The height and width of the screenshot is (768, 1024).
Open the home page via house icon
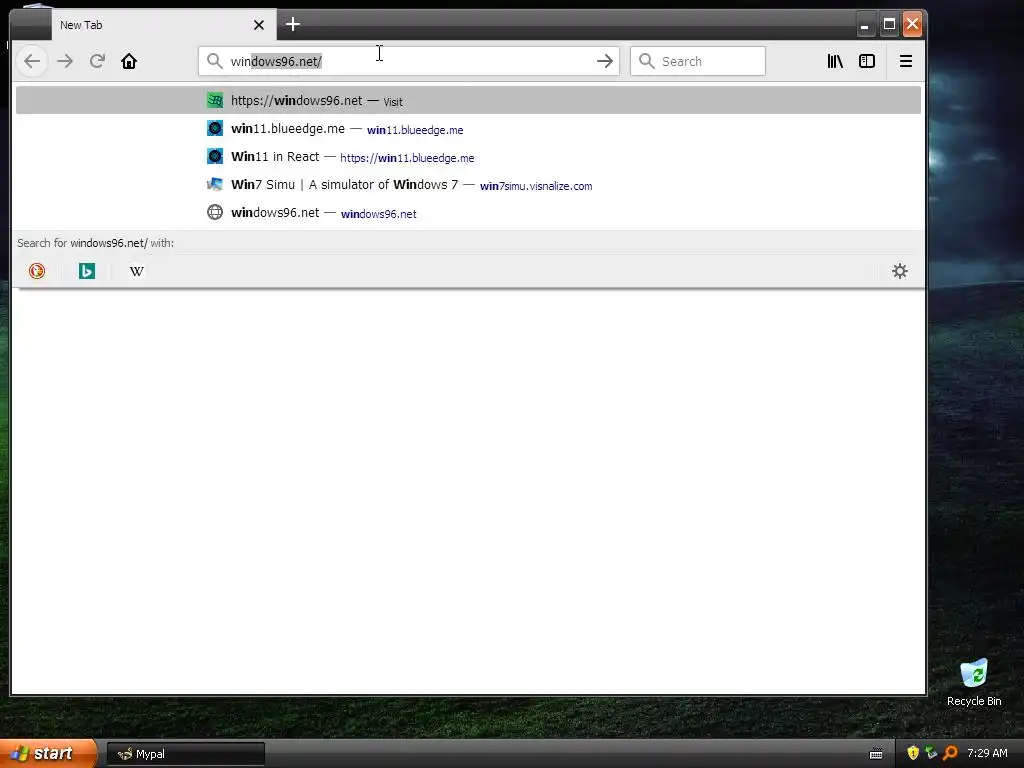pos(129,61)
